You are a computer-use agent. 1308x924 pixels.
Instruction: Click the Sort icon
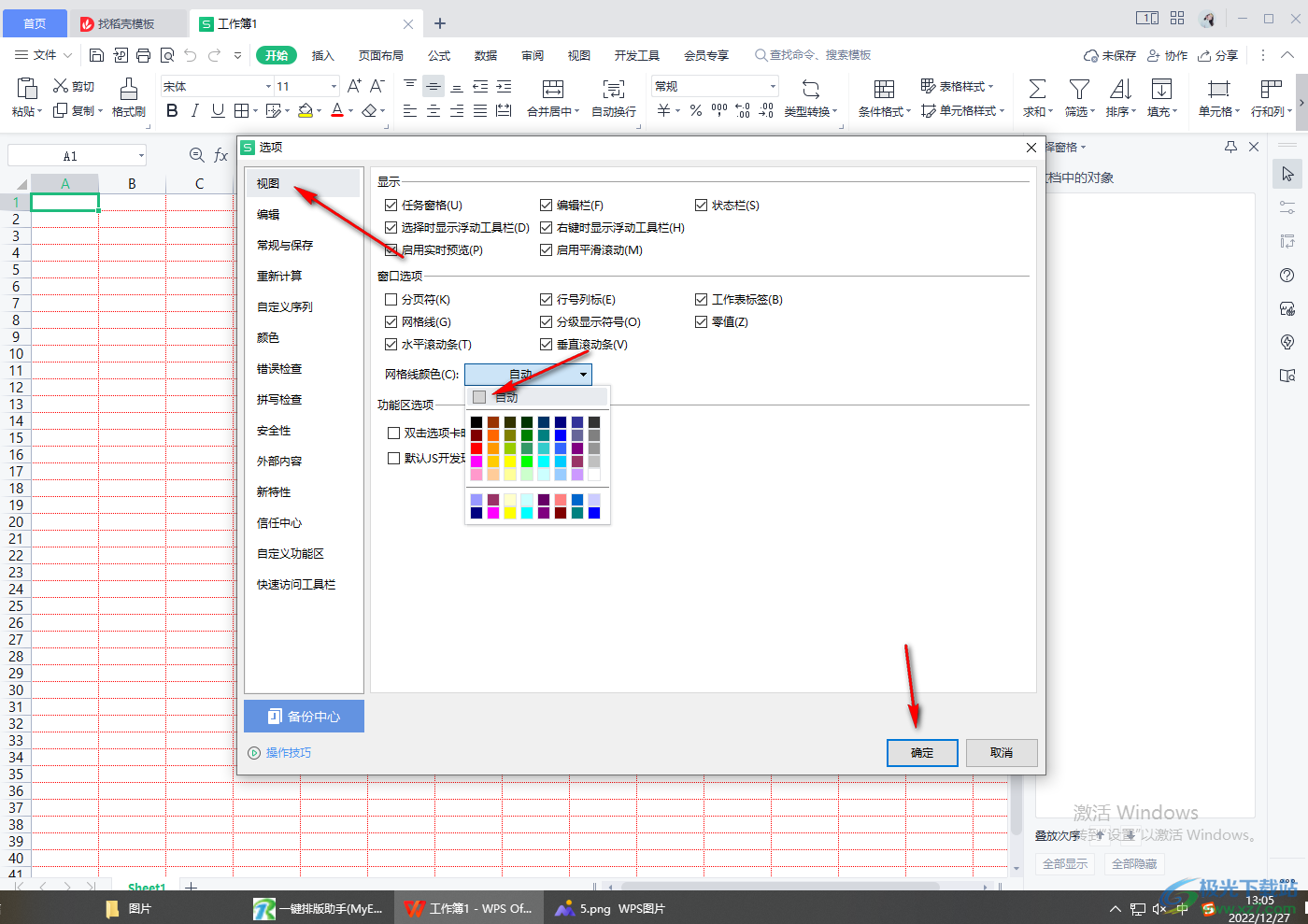point(1120,89)
